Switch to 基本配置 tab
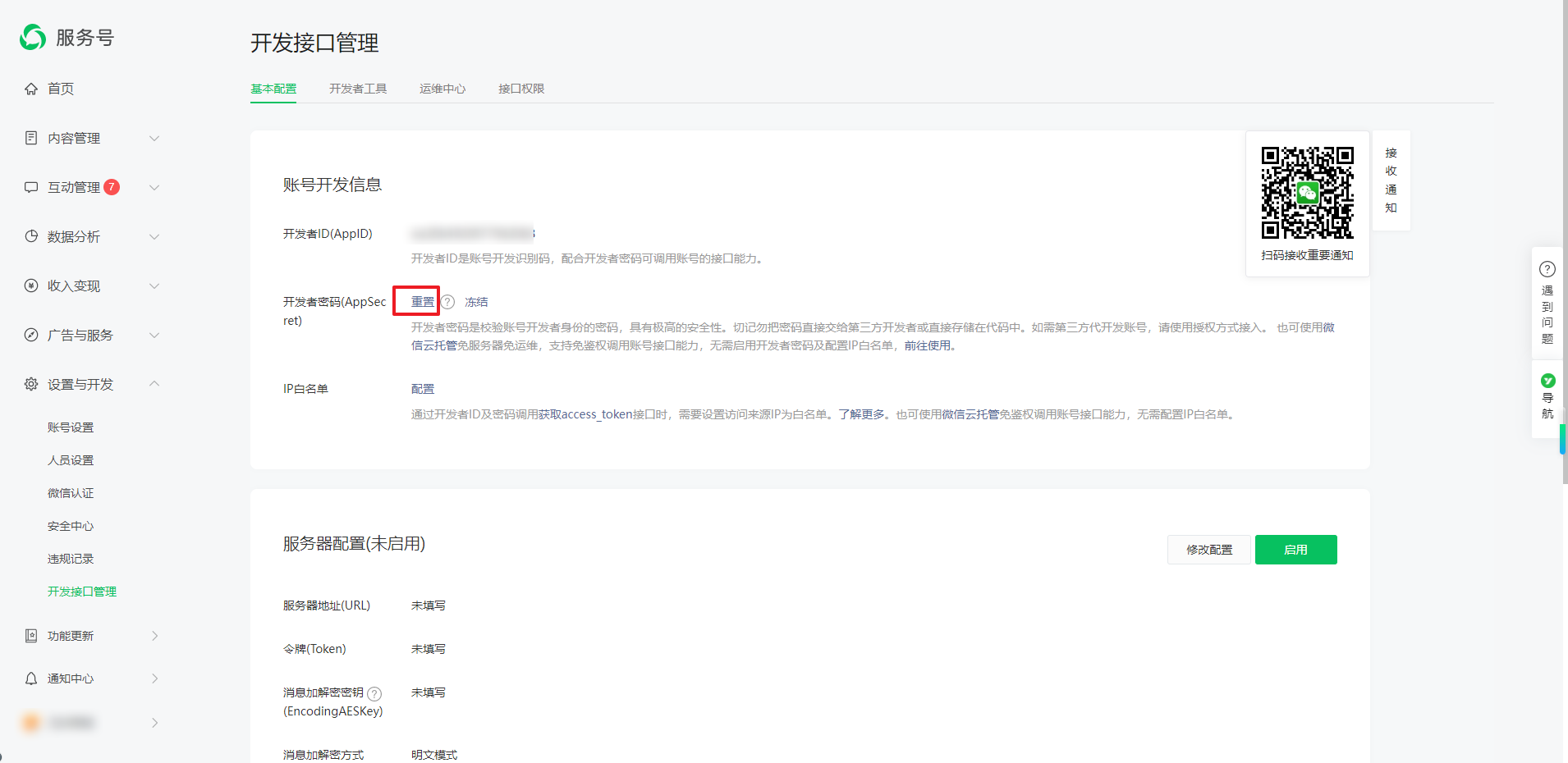1568x763 pixels. point(273,89)
